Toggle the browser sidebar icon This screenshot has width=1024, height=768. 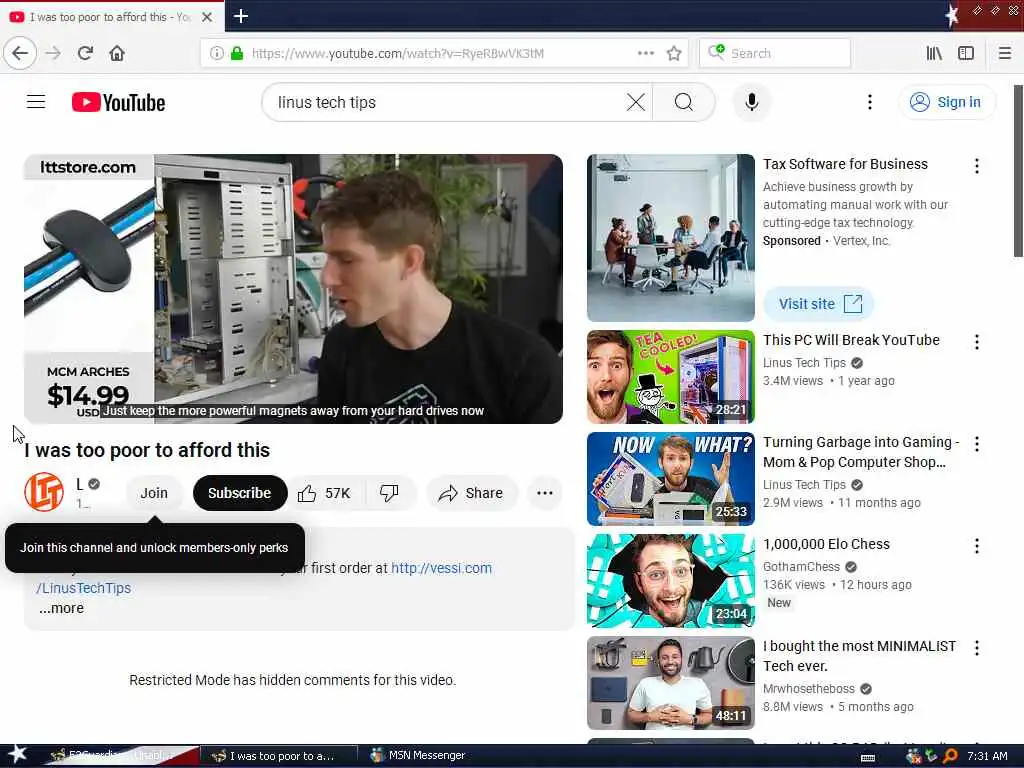pos(966,53)
